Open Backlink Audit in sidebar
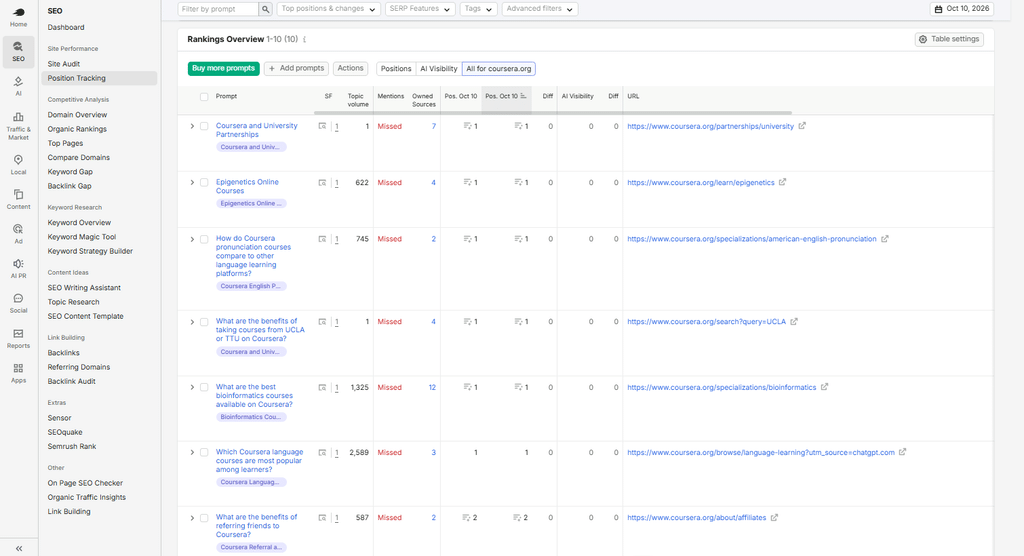Image resolution: width=1024 pixels, height=556 pixels. 71,382
